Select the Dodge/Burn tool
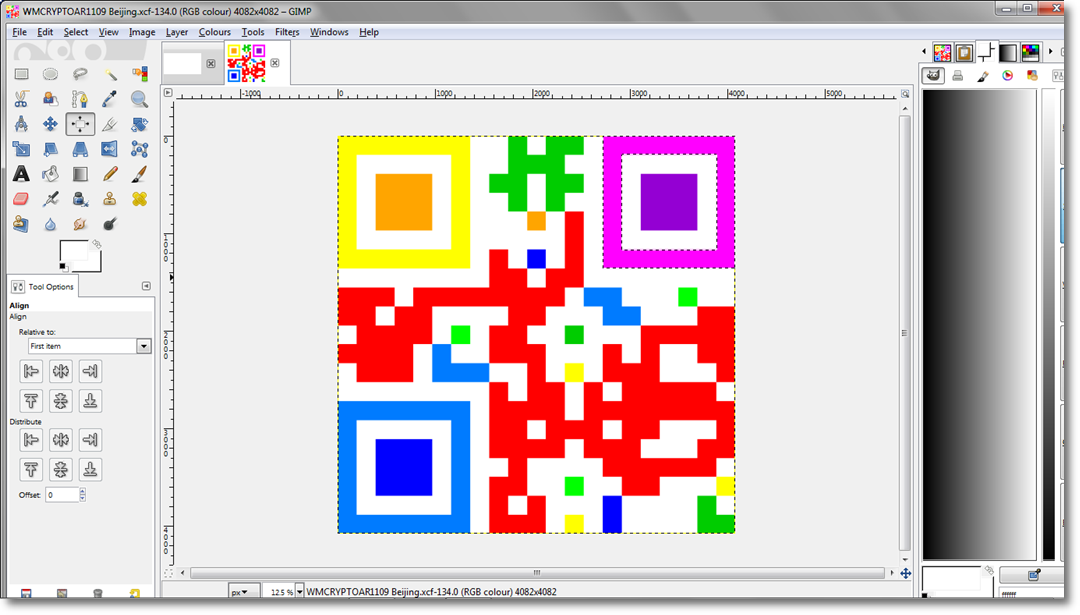The height and width of the screenshot is (615, 1080). [110, 224]
